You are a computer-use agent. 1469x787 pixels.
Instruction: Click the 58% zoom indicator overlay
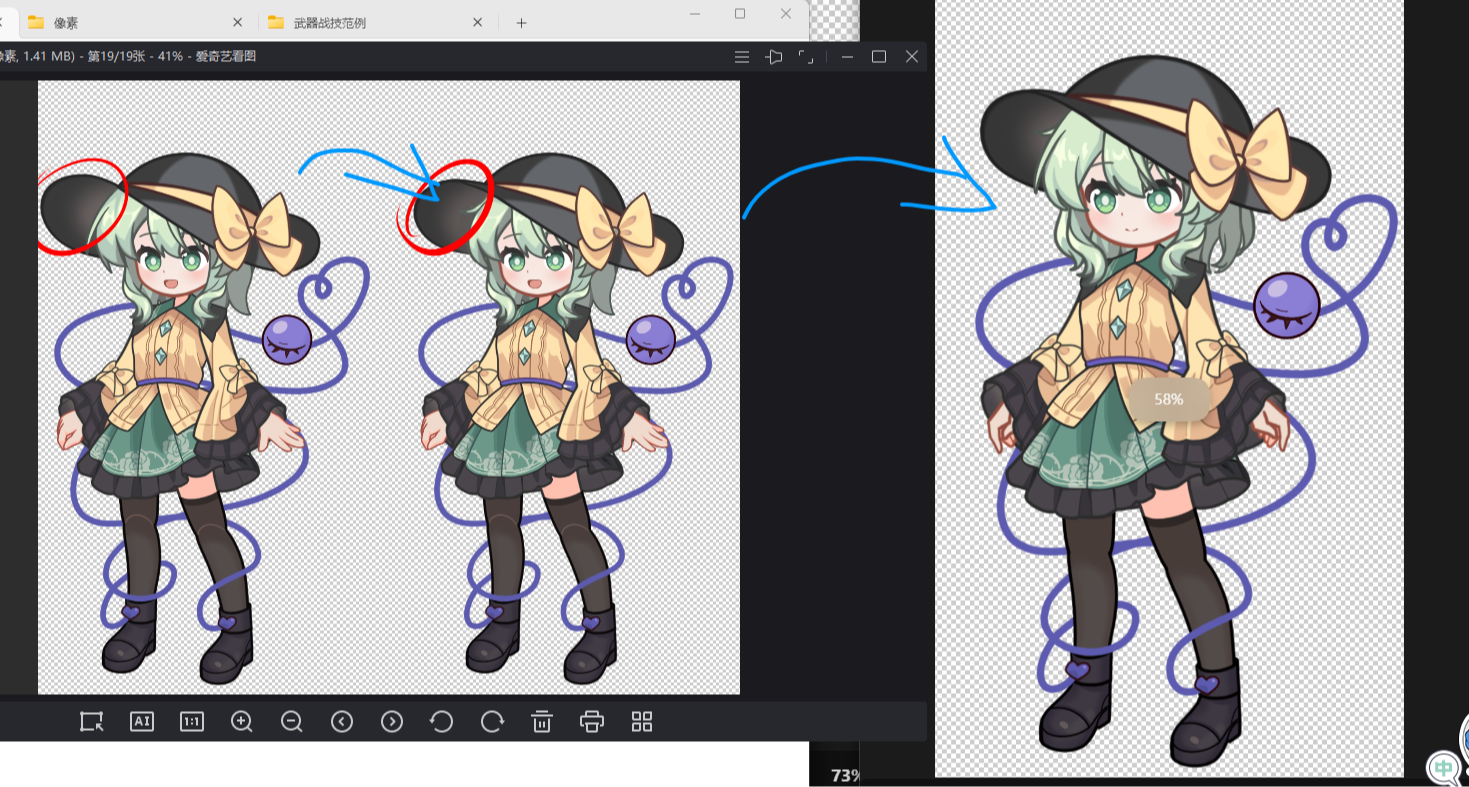[1168, 399]
